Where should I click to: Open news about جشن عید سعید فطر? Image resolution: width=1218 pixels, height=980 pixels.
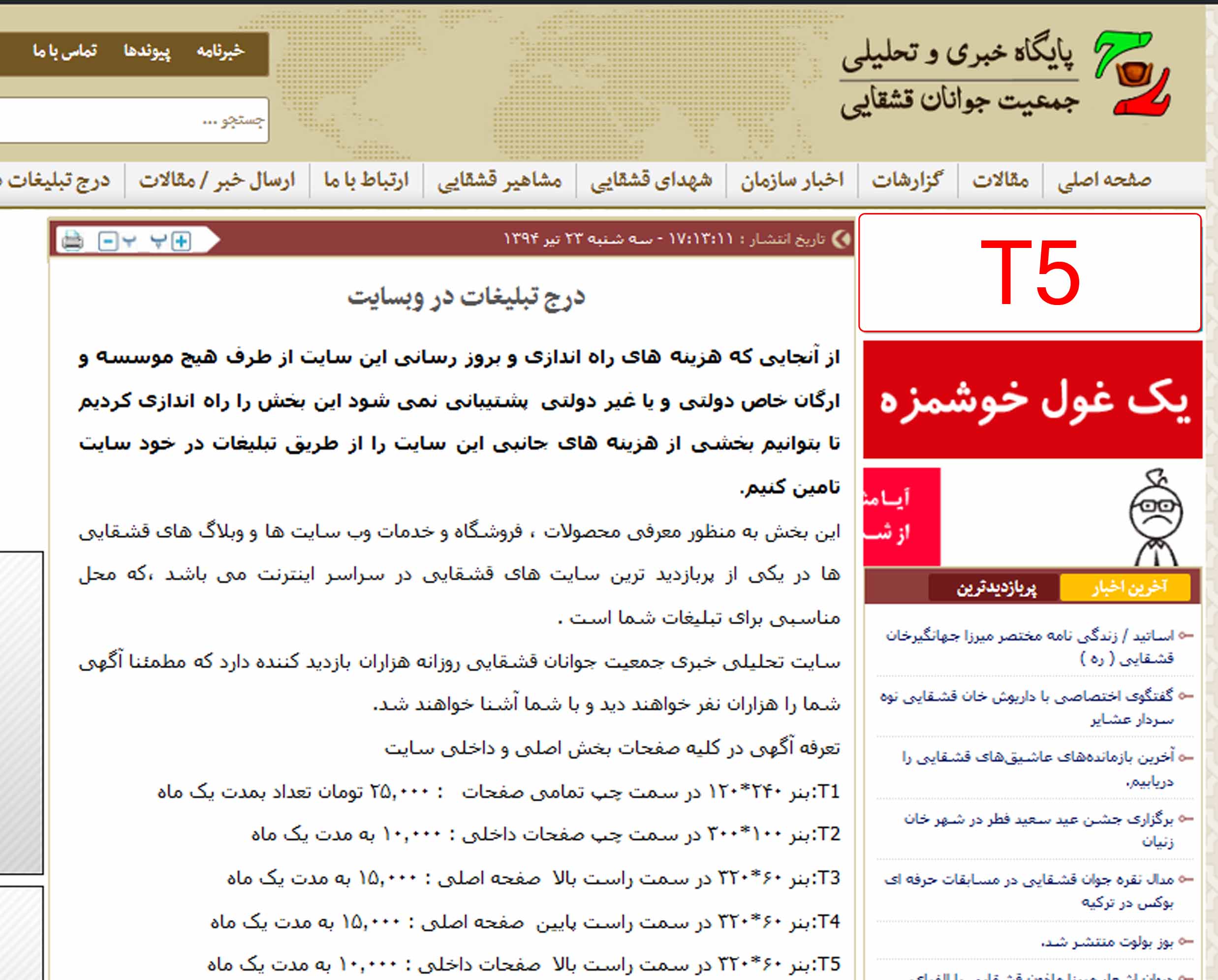[x=1039, y=830]
